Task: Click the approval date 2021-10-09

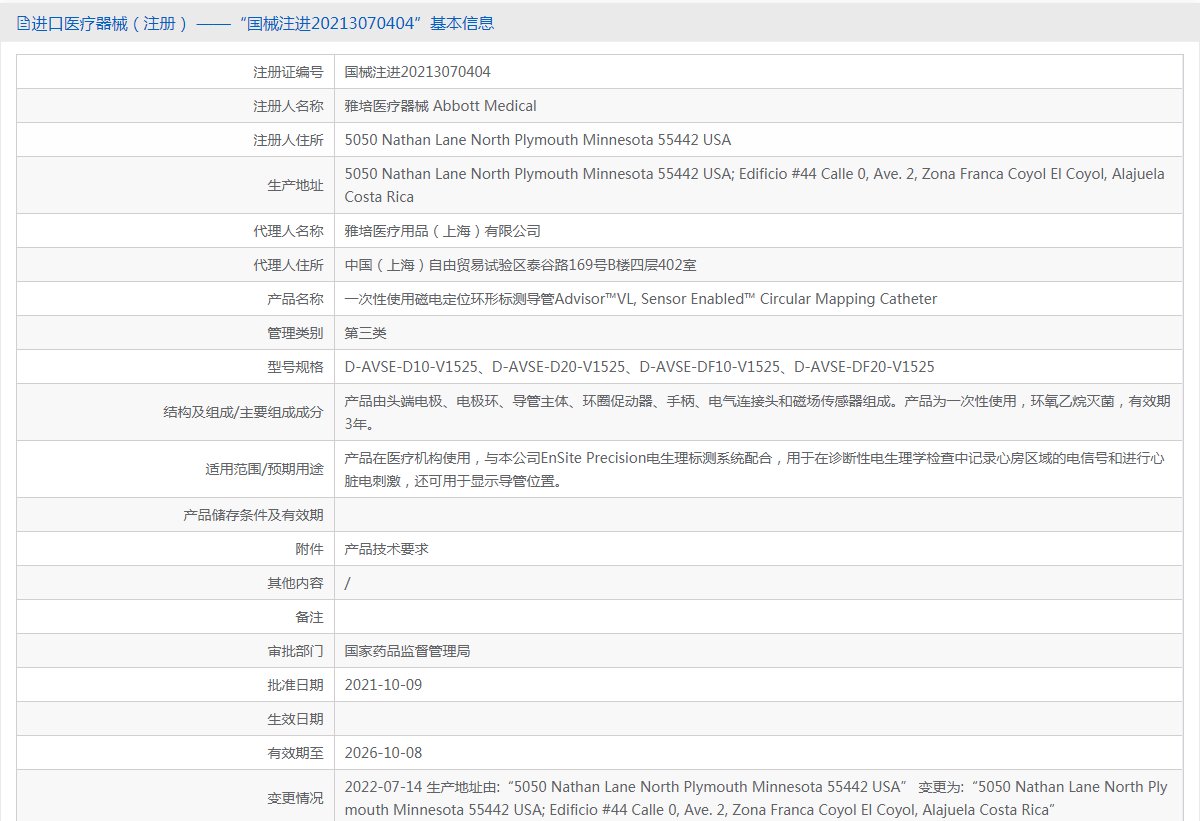Action: coord(383,685)
